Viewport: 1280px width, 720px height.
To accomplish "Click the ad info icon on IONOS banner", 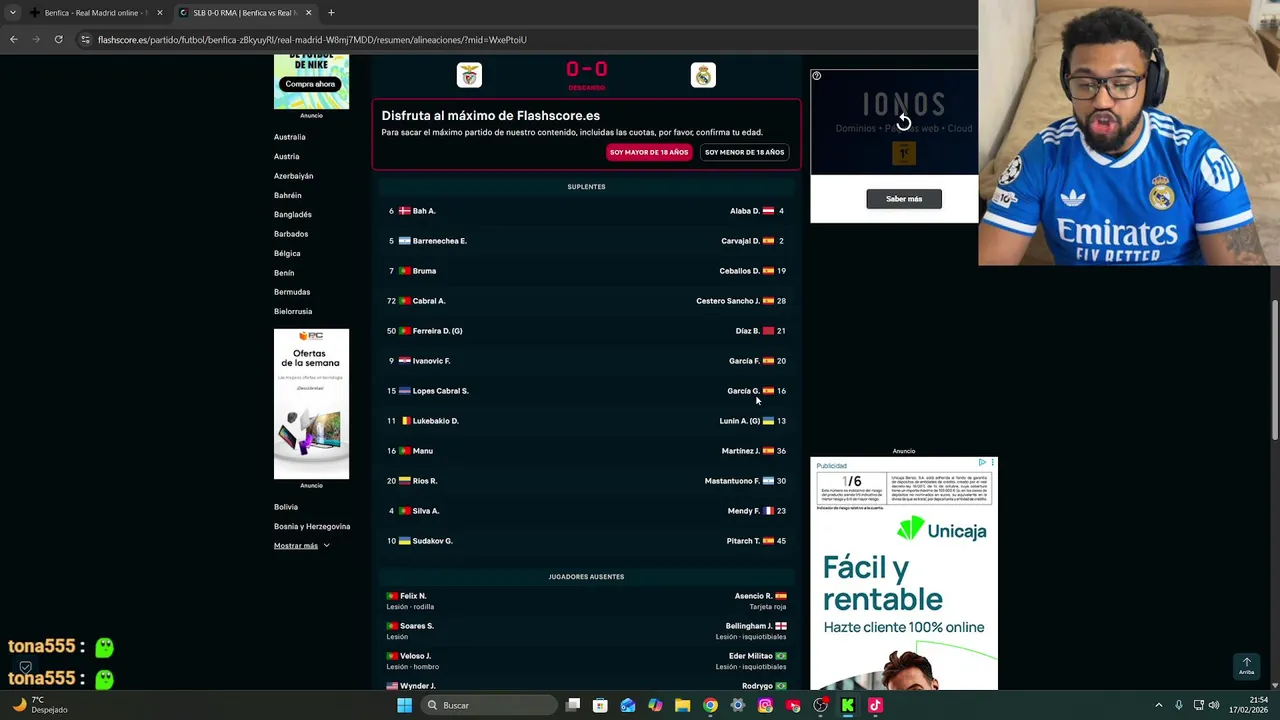I will 816,76.
